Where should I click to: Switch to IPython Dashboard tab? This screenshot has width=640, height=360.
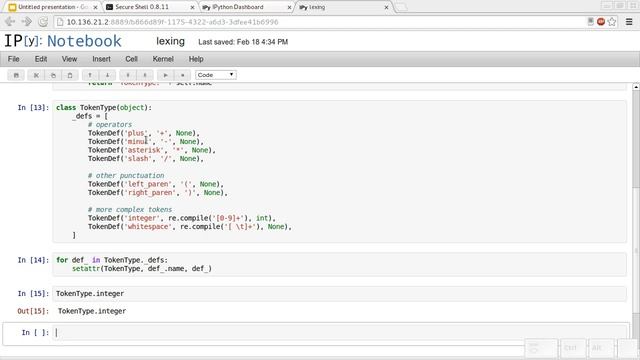(x=247, y=7)
